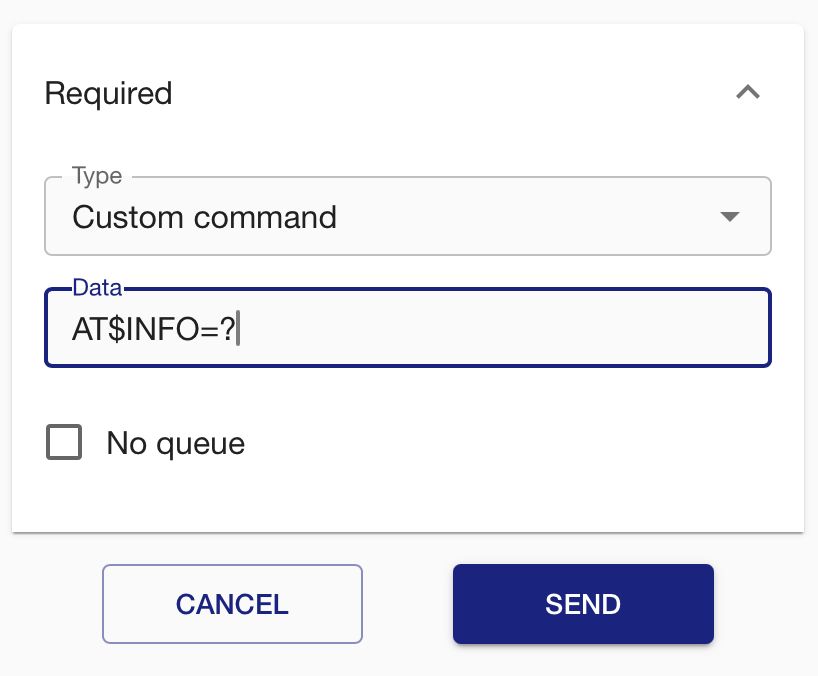This screenshot has width=818, height=676.
Task: Click the word queue beside the checkbox
Action: [x=198, y=444]
